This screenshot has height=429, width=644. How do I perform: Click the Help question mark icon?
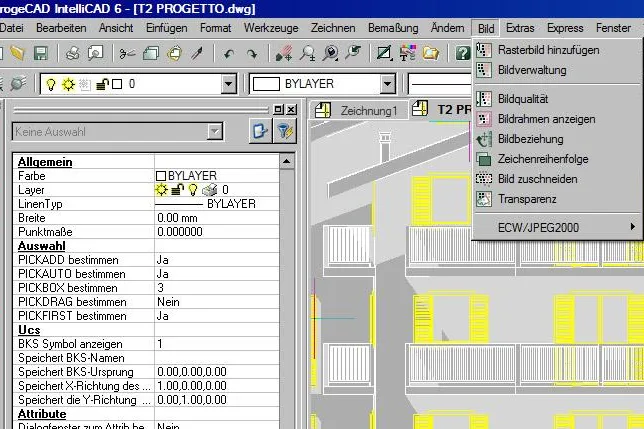point(462,53)
